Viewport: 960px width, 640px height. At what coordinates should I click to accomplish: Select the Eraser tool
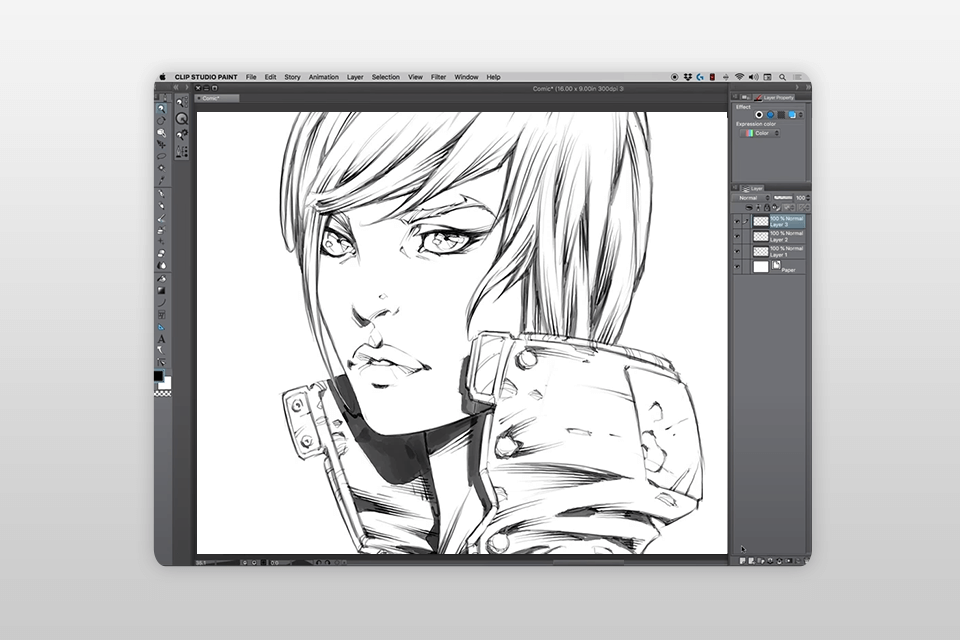(160, 250)
